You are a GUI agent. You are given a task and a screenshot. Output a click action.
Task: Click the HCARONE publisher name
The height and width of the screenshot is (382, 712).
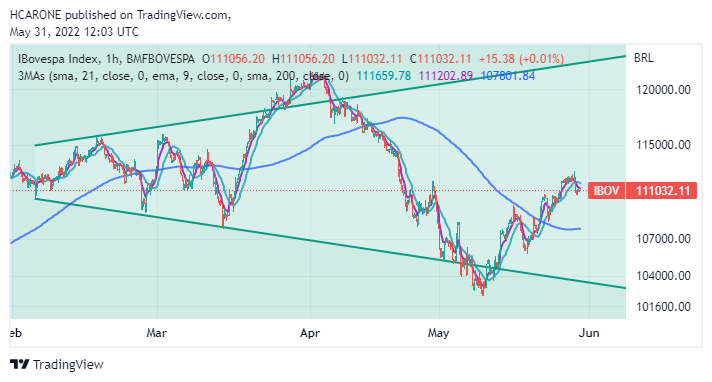tap(35, 15)
